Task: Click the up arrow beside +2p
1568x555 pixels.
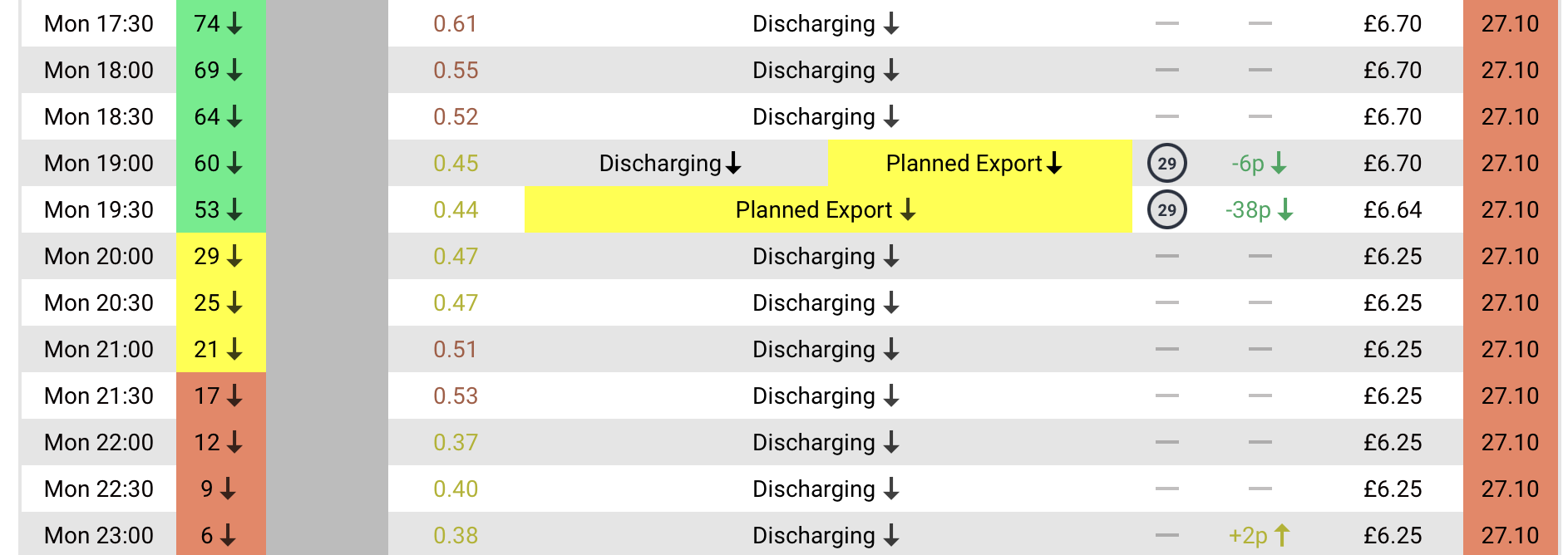Action: 1282,535
